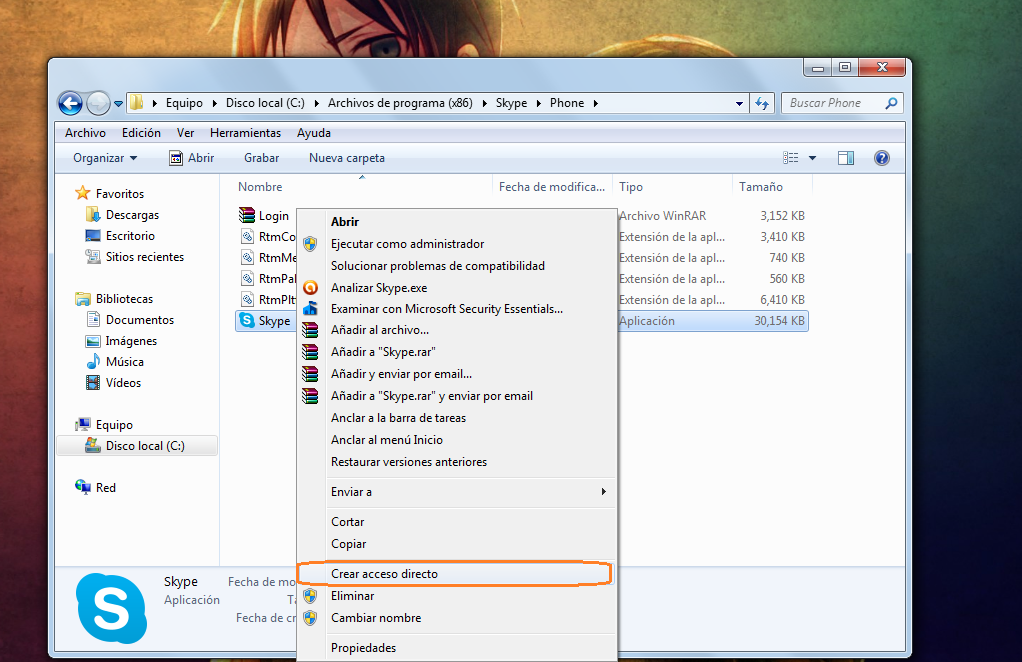Click the blue help question mark icon
The image size is (1022, 662).
coord(882,158)
